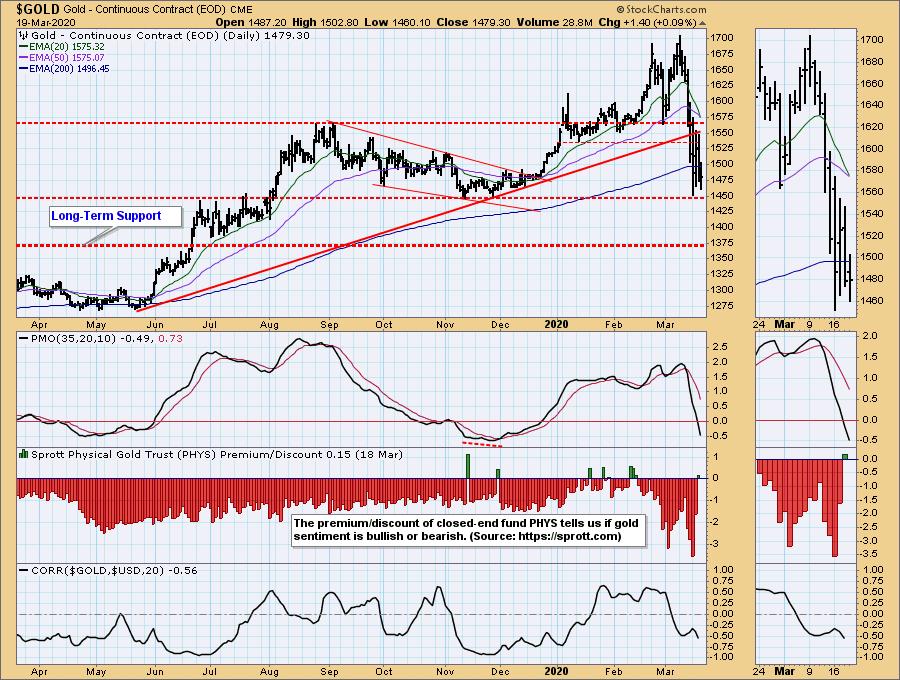
Task: Click the Volume 28.8M value
Action: click(554, 22)
